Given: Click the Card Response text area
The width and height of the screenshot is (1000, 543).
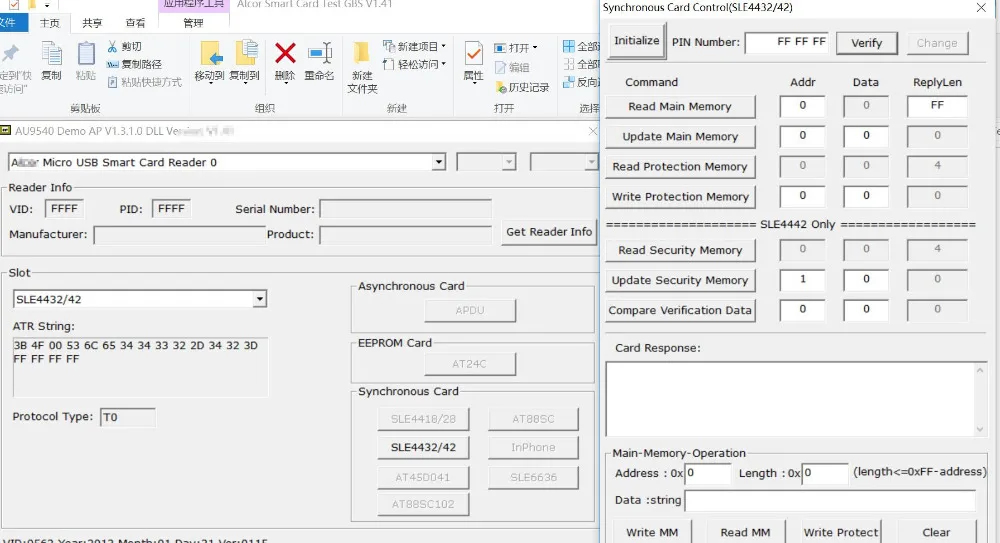Looking at the screenshot, I should (790, 399).
